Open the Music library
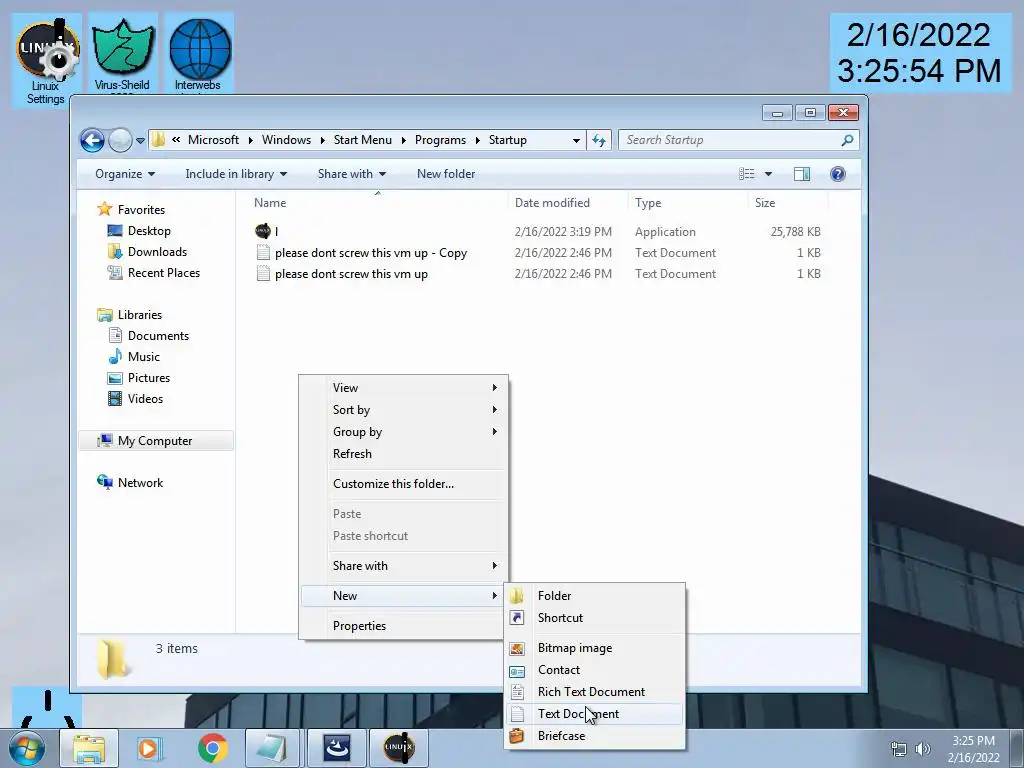Image resolution: width=1024 pixels, height=768 pixels. pos(144,357)
